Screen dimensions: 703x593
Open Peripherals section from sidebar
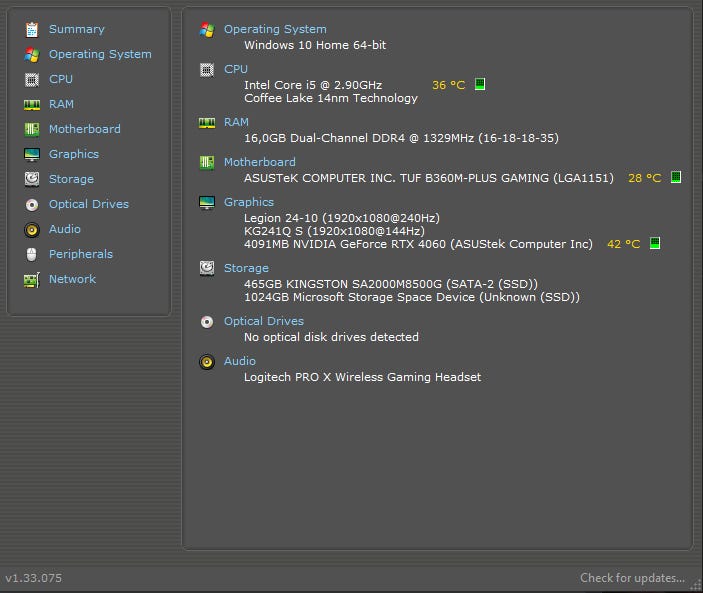(81, 254)
